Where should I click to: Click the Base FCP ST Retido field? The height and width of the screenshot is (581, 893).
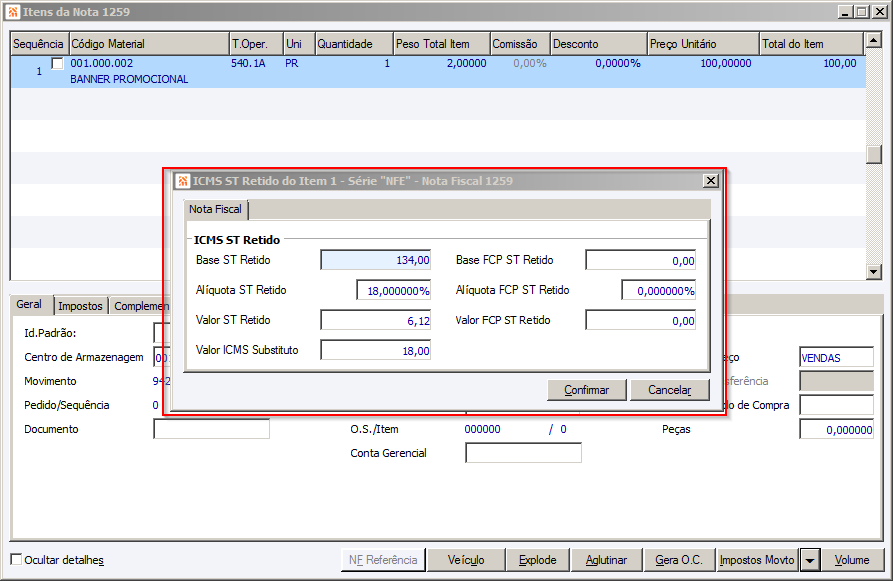[x=641, y=260]
